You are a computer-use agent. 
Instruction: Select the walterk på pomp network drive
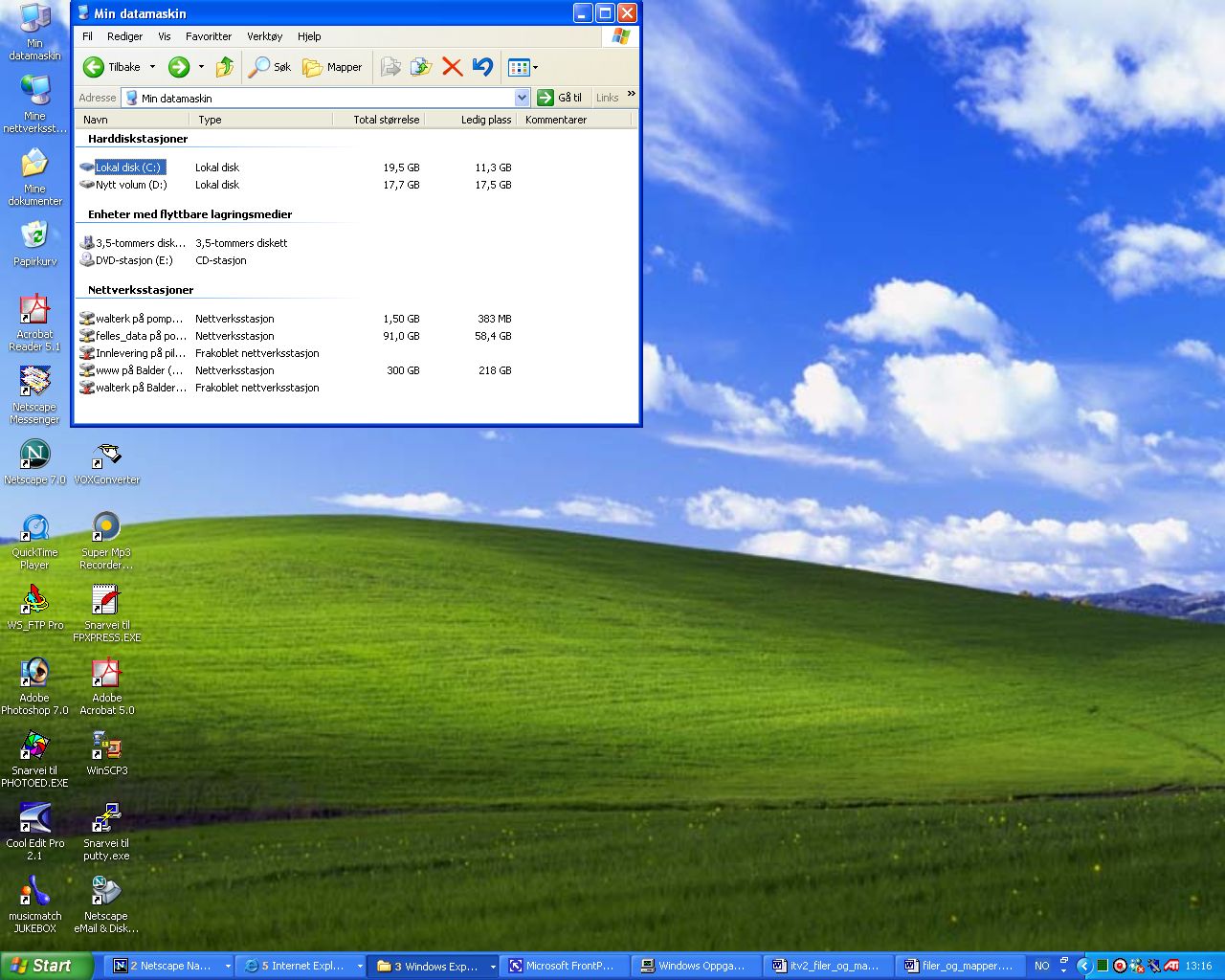[132, 319]
